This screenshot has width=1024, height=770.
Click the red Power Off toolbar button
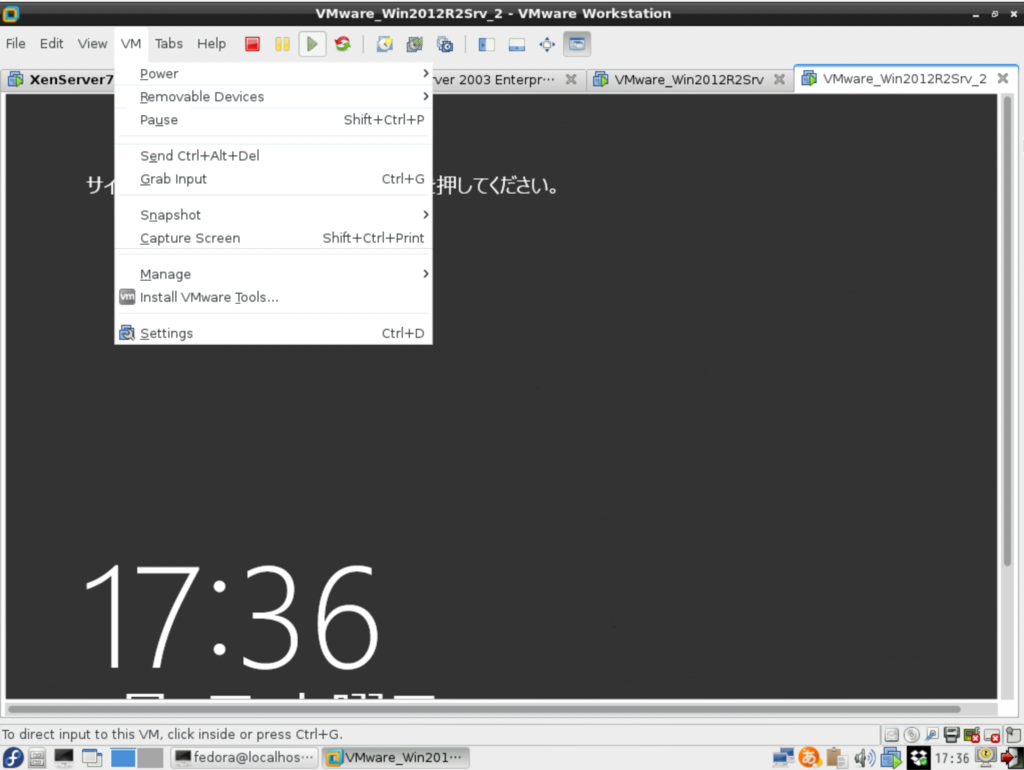[252, 44]
